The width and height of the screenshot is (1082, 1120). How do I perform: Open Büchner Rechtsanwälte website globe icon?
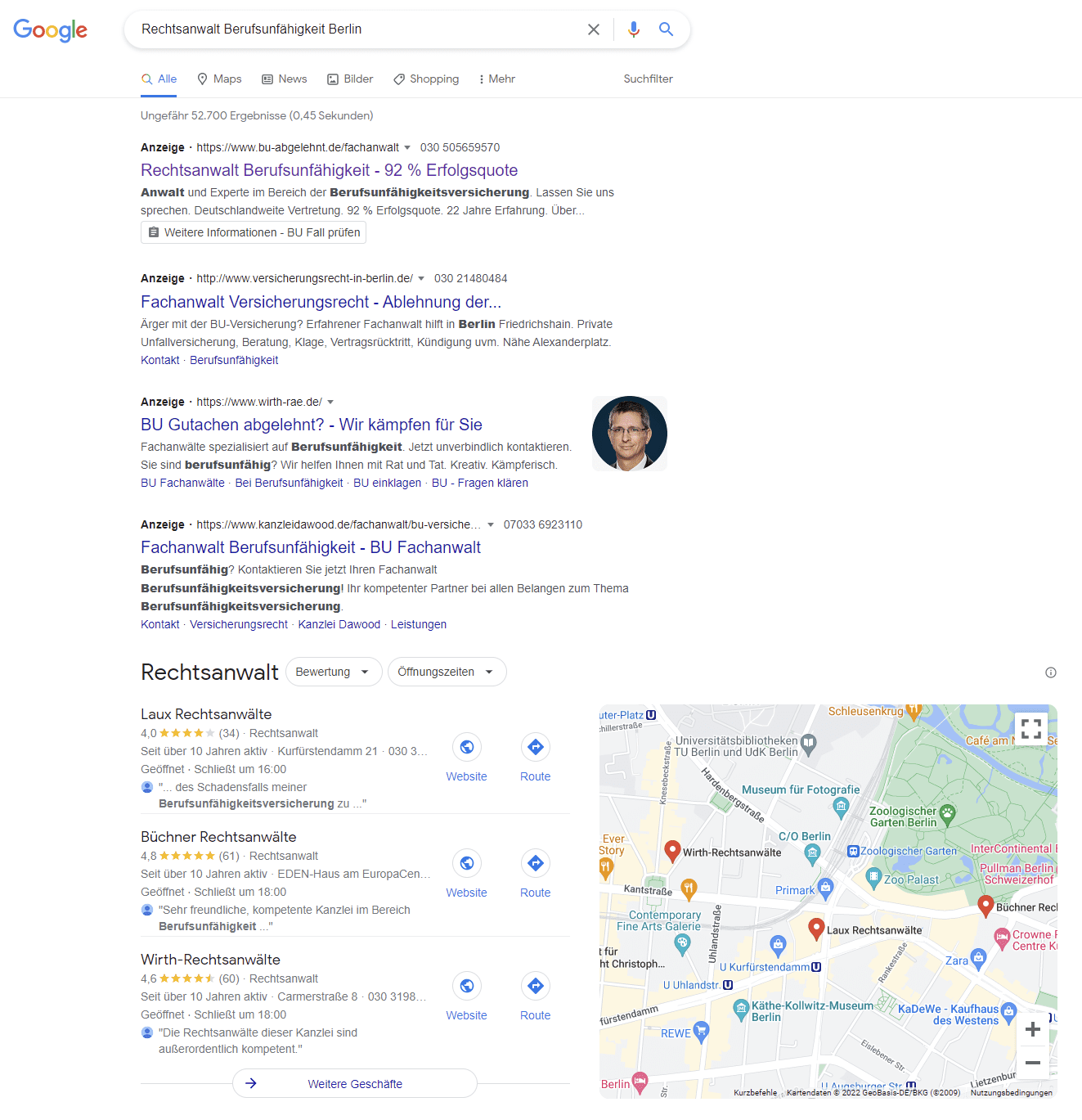467,863
